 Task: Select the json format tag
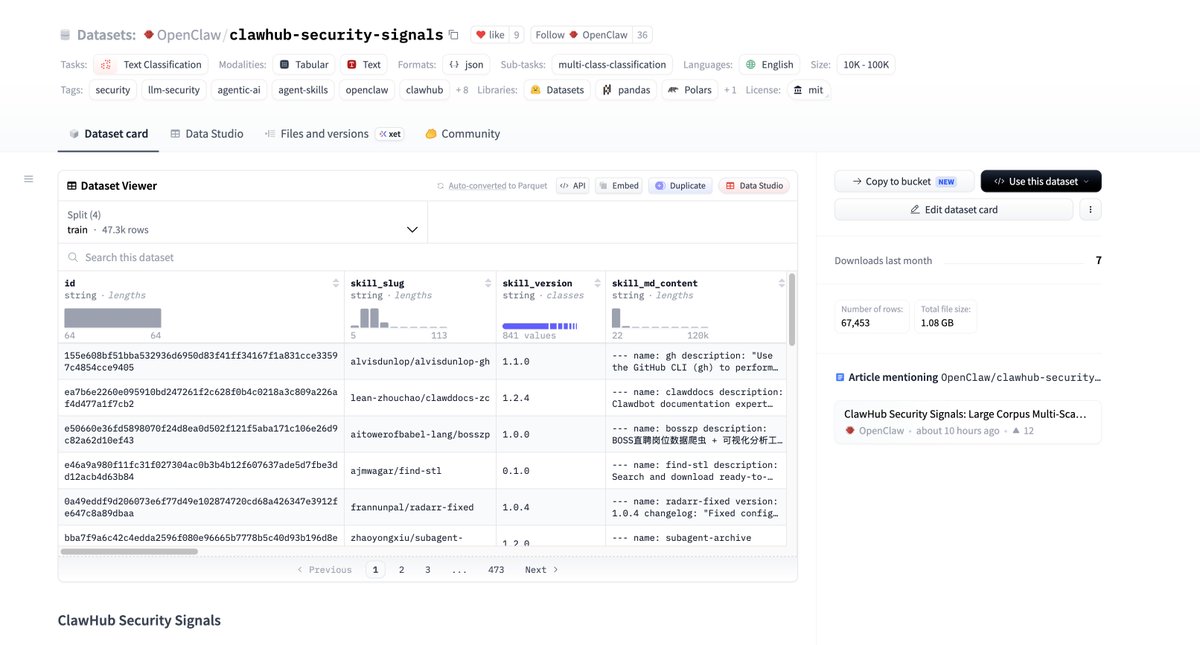tap(466, 64)
